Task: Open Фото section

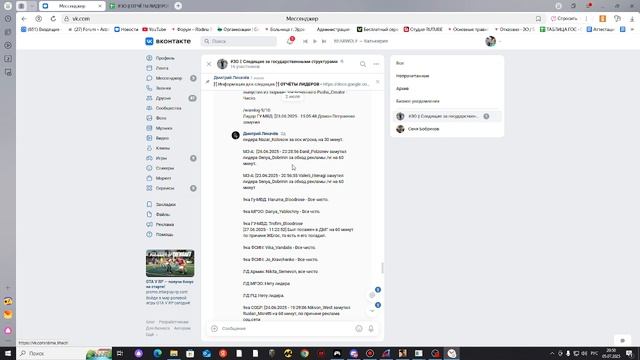Action: [161, 118]
